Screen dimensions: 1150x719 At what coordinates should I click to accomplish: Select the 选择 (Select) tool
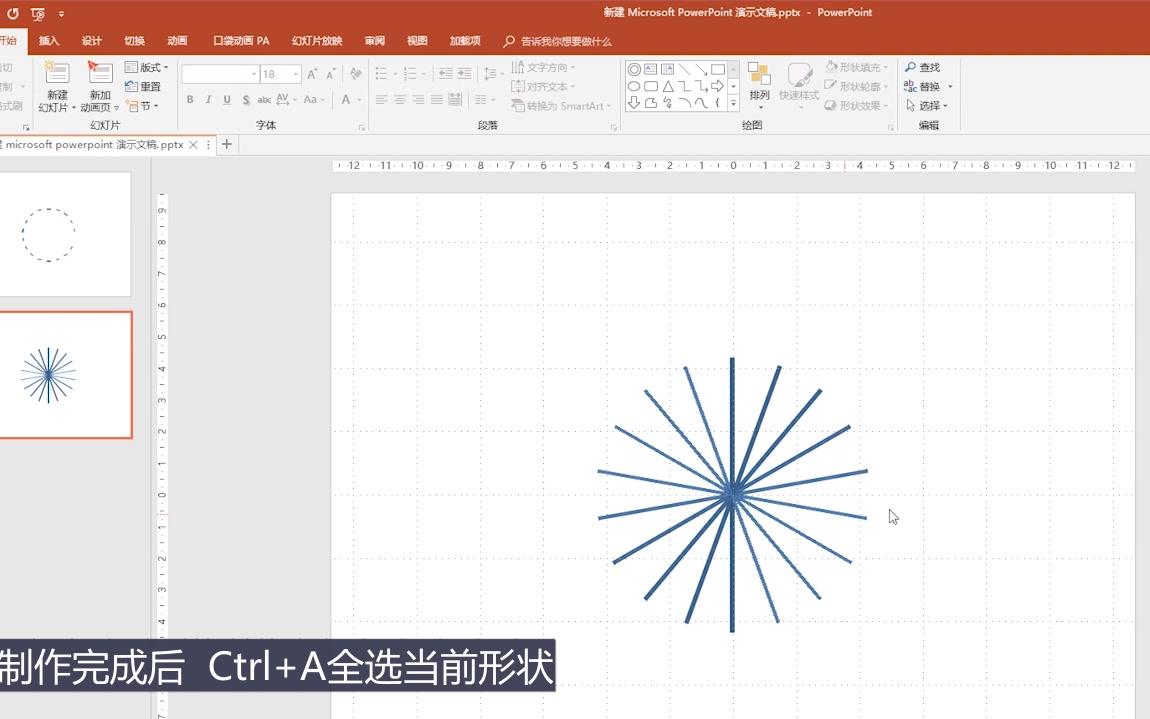click(x=926, y=105)
